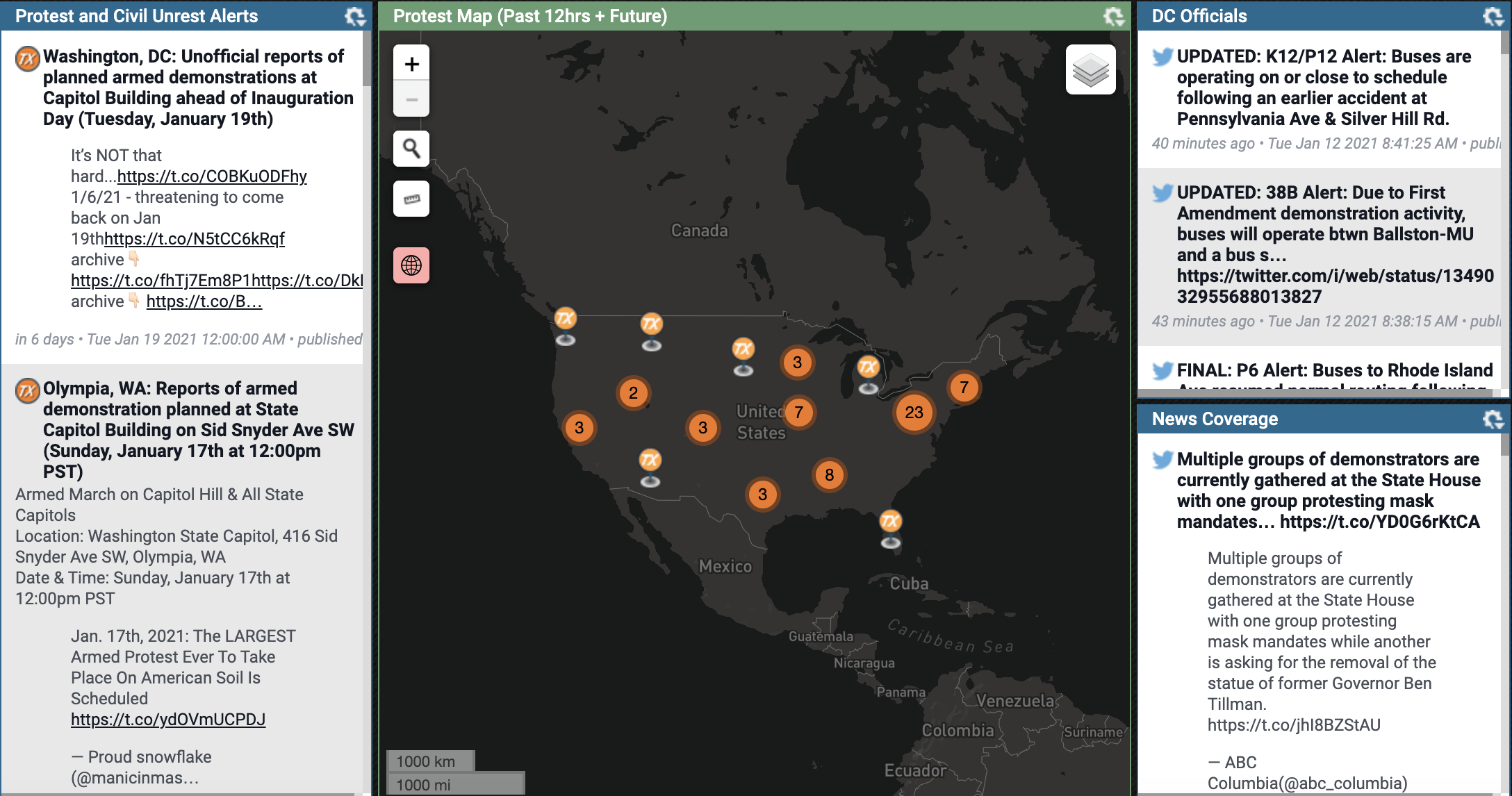Open the t.co/B… archive link

coord(204,301)
